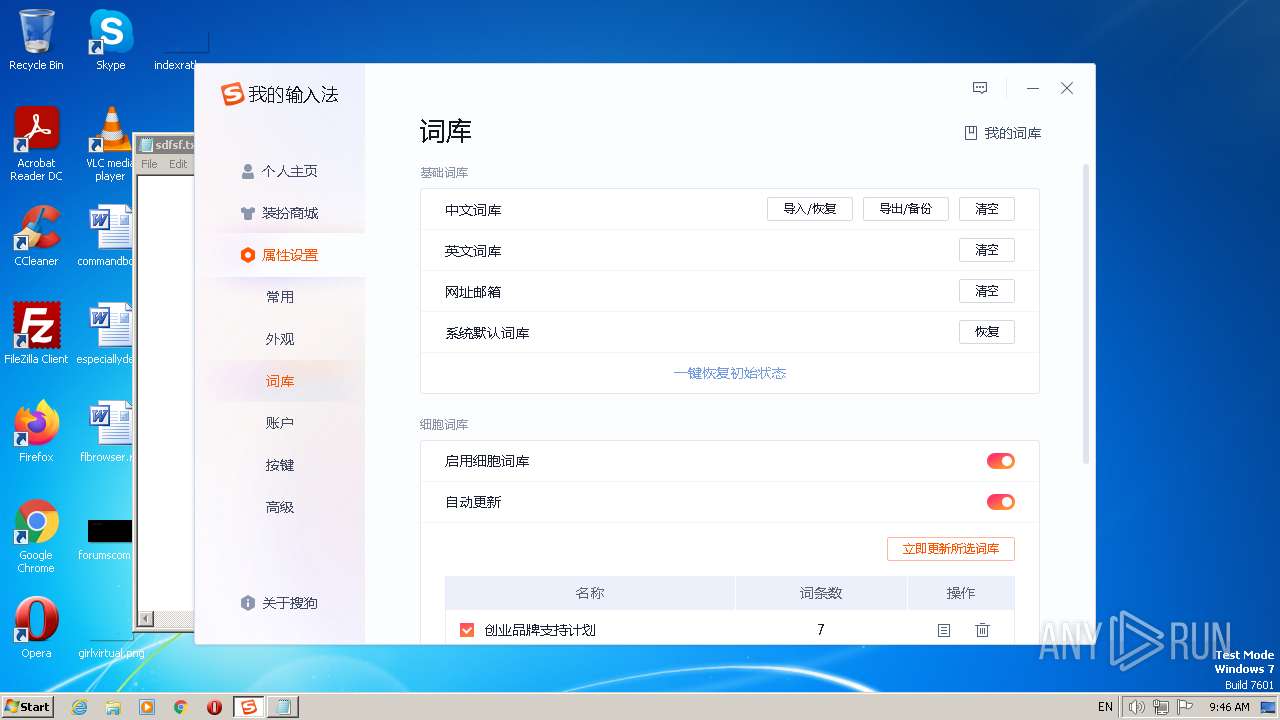The image size is (1280, 720).
Task: Click 导入/恢复 for 中文词库
Action: click(810, 209)
